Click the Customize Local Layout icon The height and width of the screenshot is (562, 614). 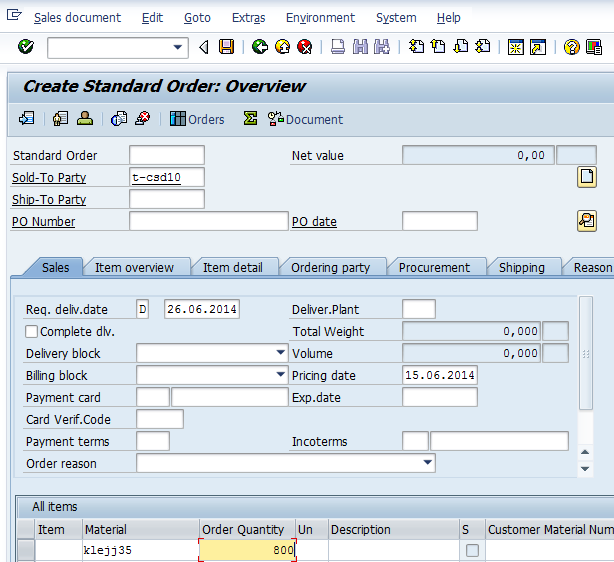click(x=594, y=47)
